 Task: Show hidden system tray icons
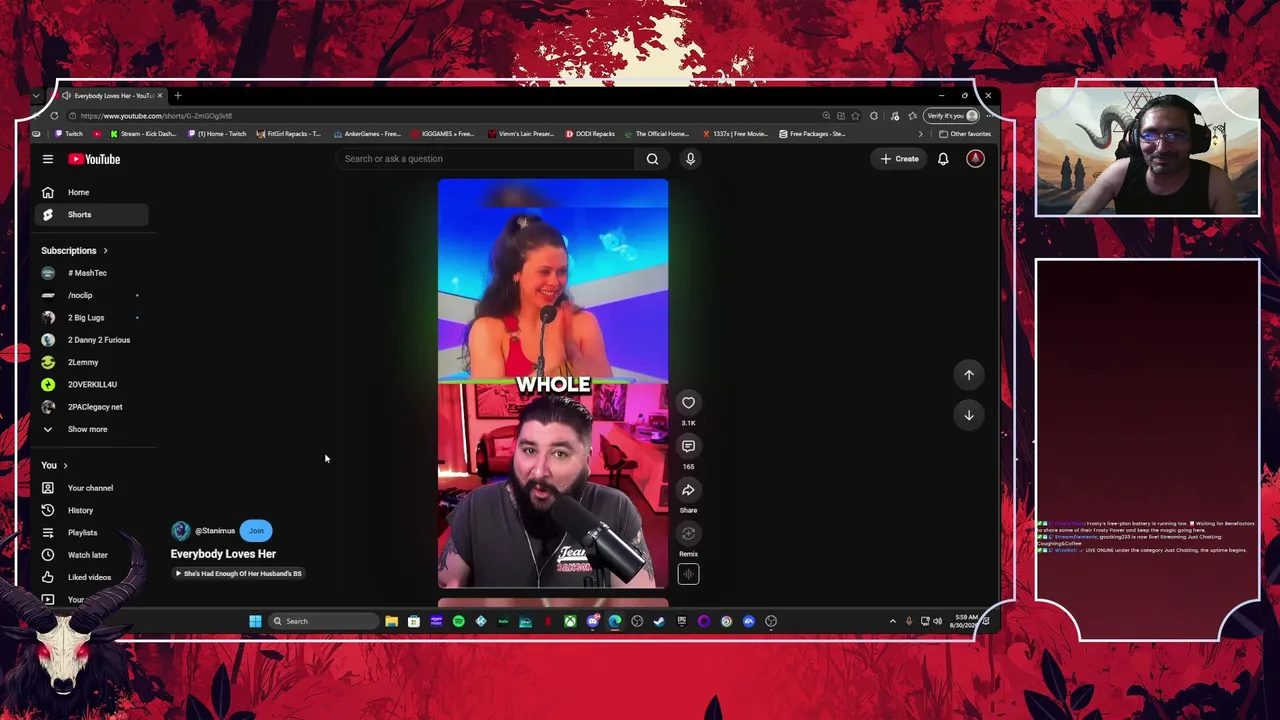click(x=892, y=621)
